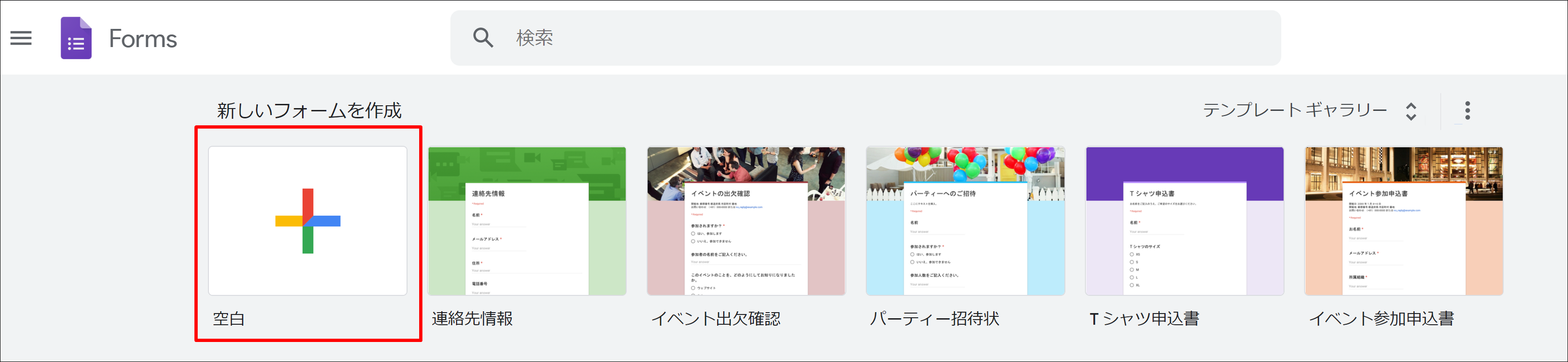Click the T シャツ申込書 label
Viewport: 1568px width, 362px height.
coord(1144,319)
